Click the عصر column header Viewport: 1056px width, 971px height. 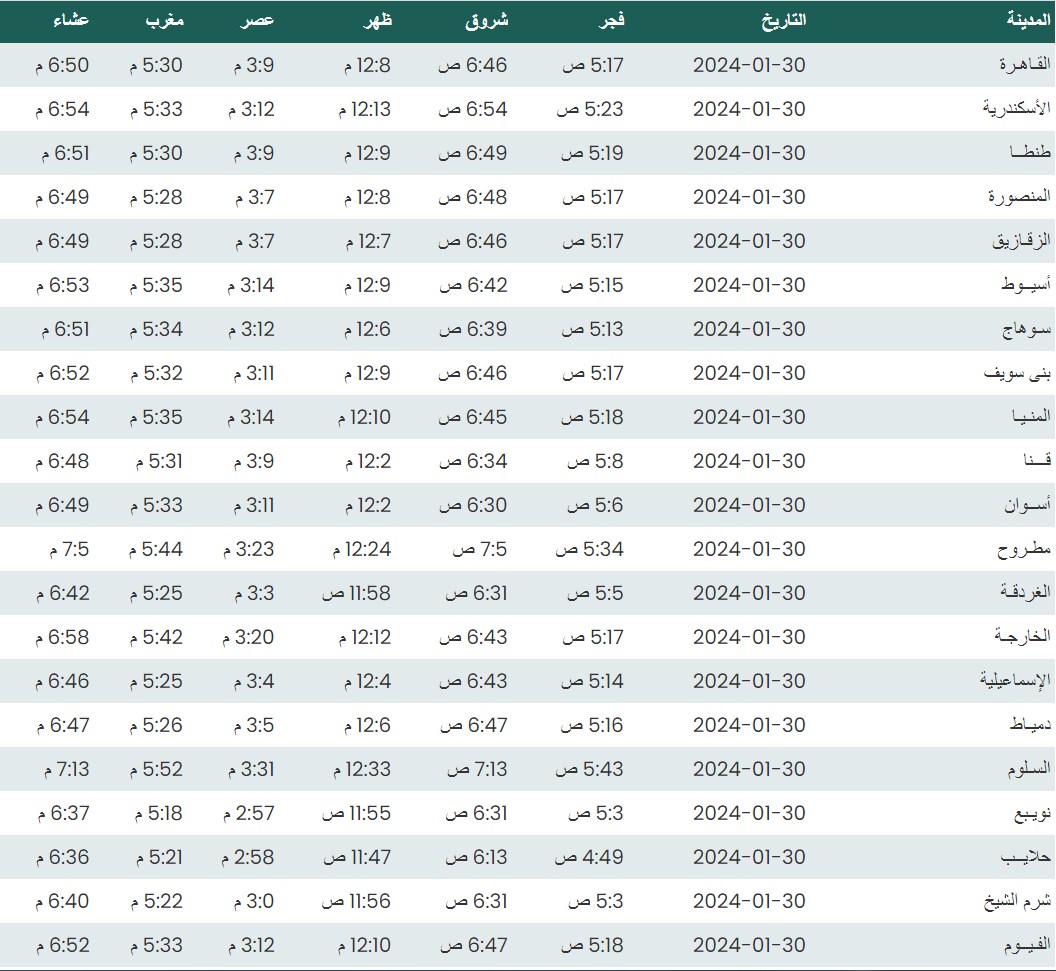tap(257, 20)
